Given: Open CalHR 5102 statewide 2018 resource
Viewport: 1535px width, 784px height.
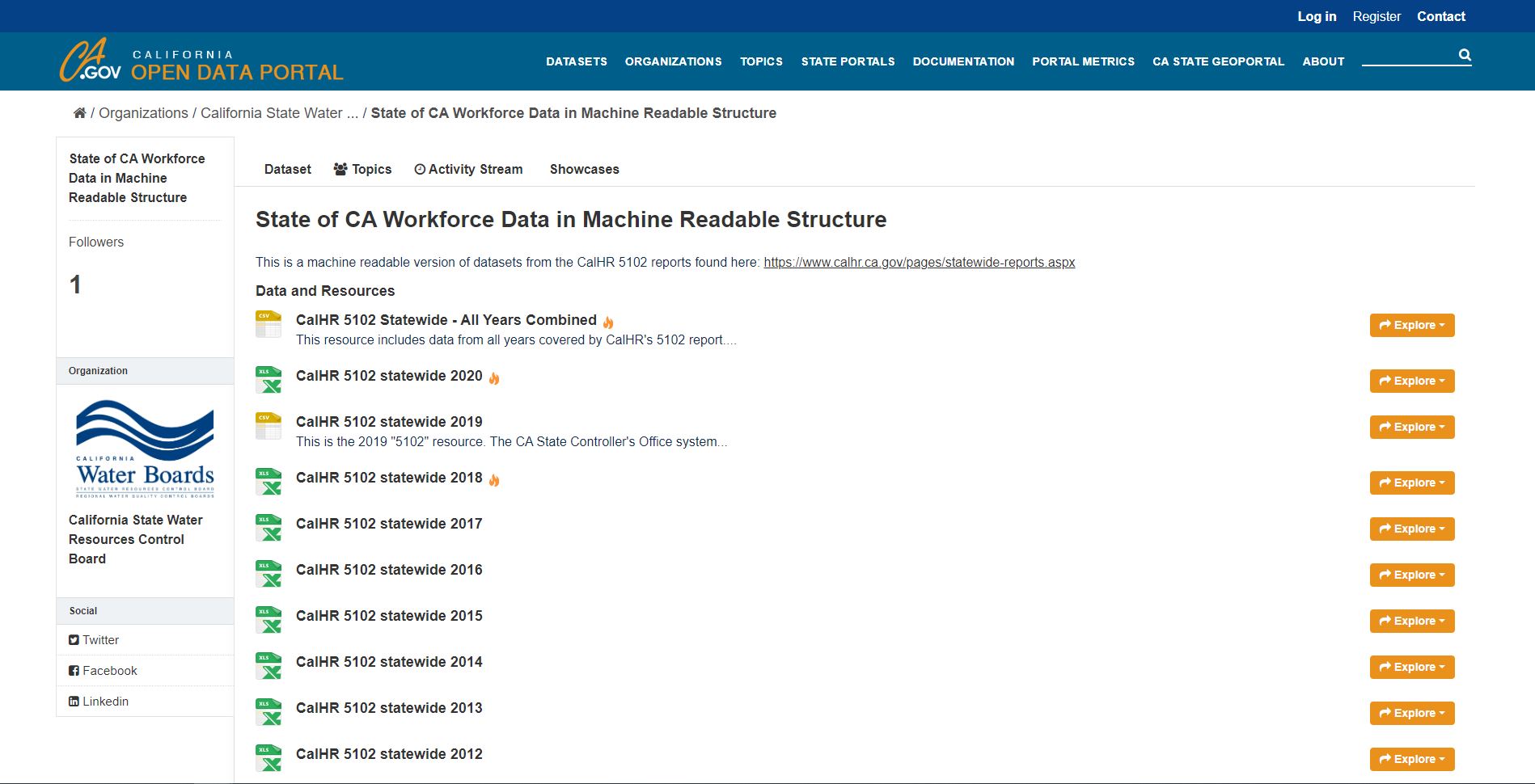Looking at the screenshot, I should pos(389,478).
